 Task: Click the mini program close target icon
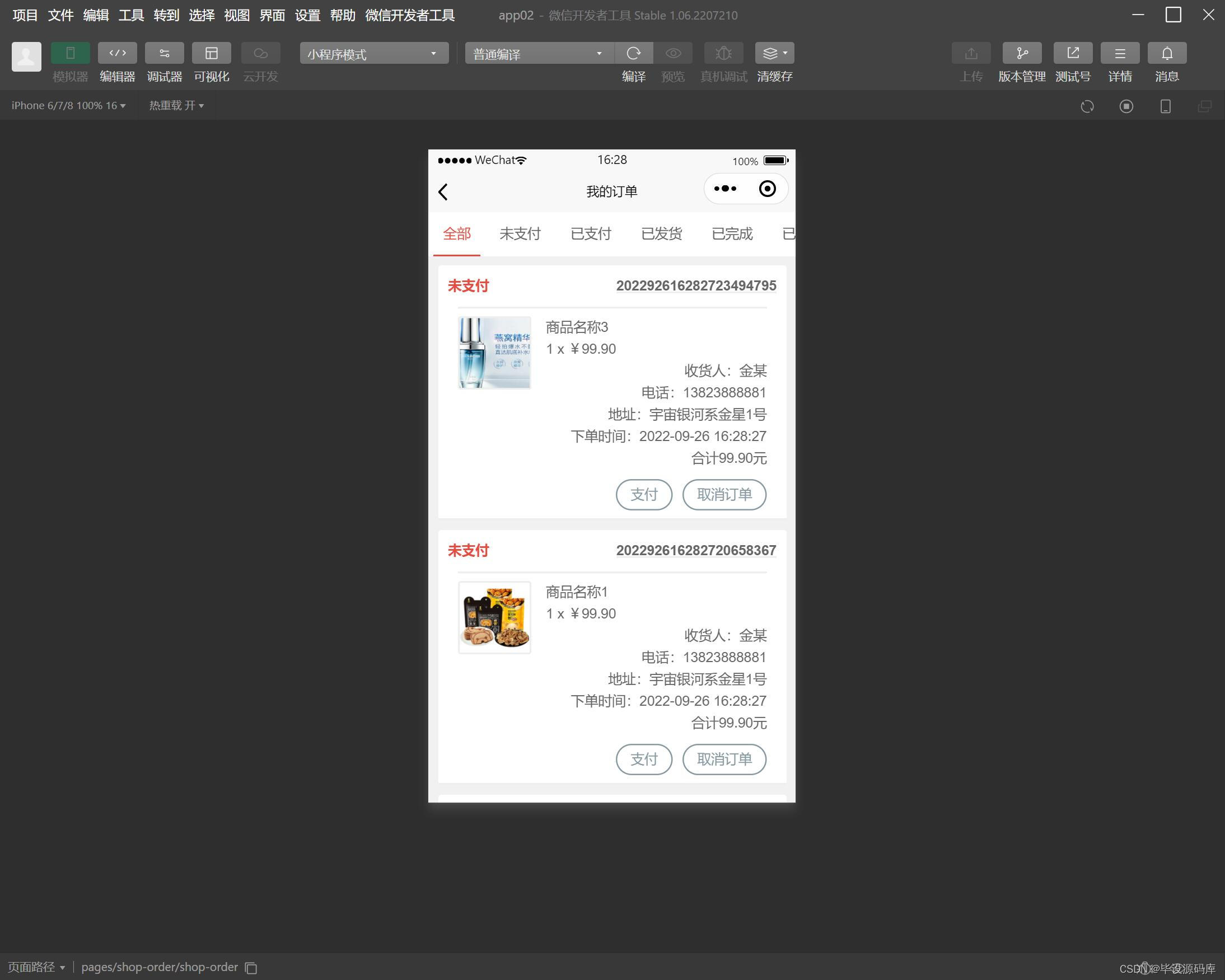tap(767, 189)
